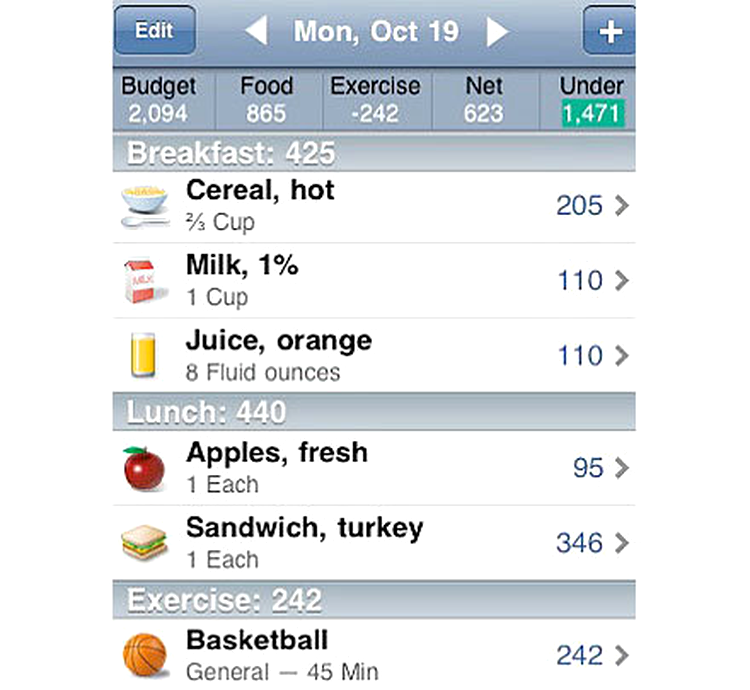Screen dimensions: 750x690
Task: Tap the green Under 1,471 indicator
Action: [592, 113]
